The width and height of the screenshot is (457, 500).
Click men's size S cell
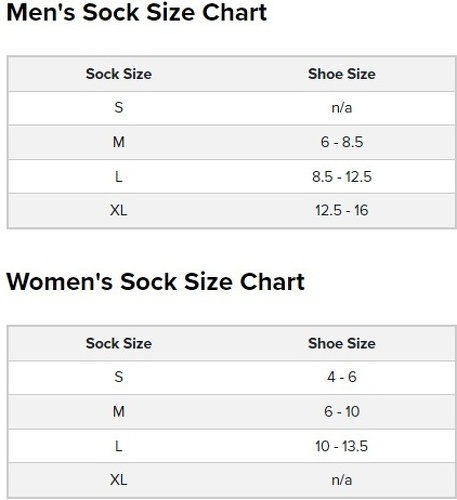[x=119, y=108]
